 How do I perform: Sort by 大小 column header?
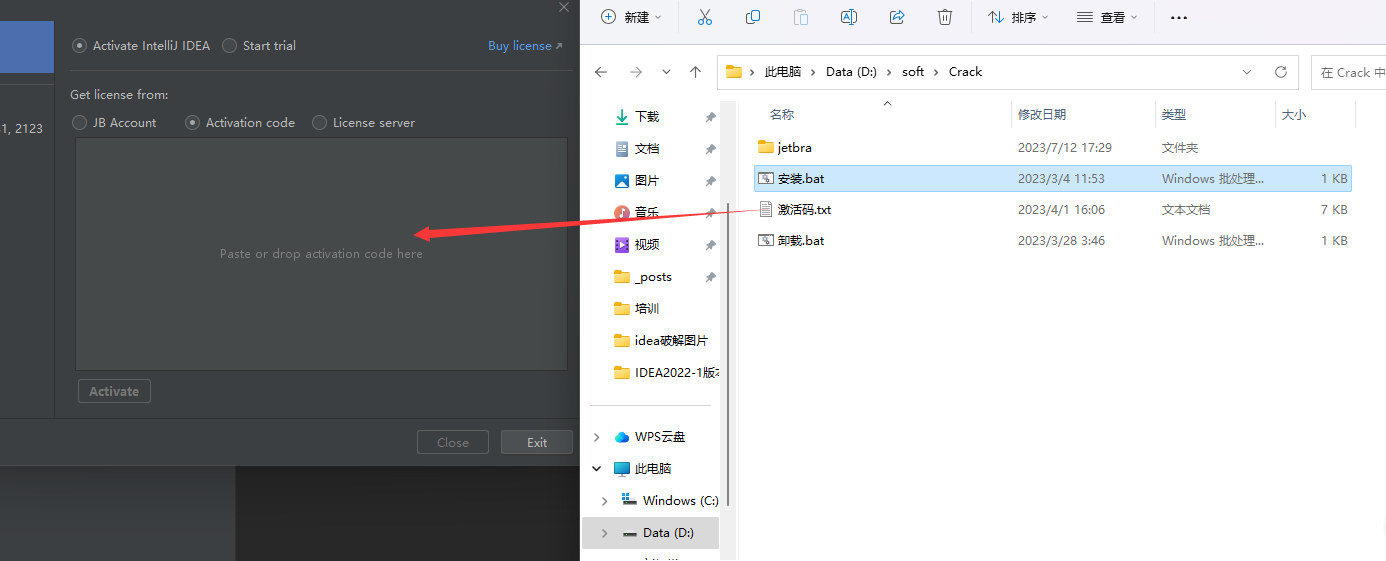1294,115
